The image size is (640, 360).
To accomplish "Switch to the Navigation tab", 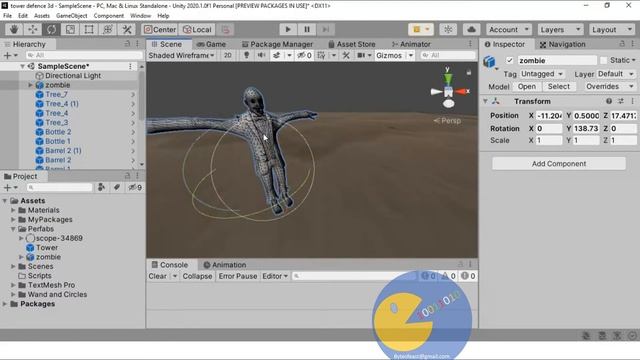I will pyautogui.click(x=562, y=44).
